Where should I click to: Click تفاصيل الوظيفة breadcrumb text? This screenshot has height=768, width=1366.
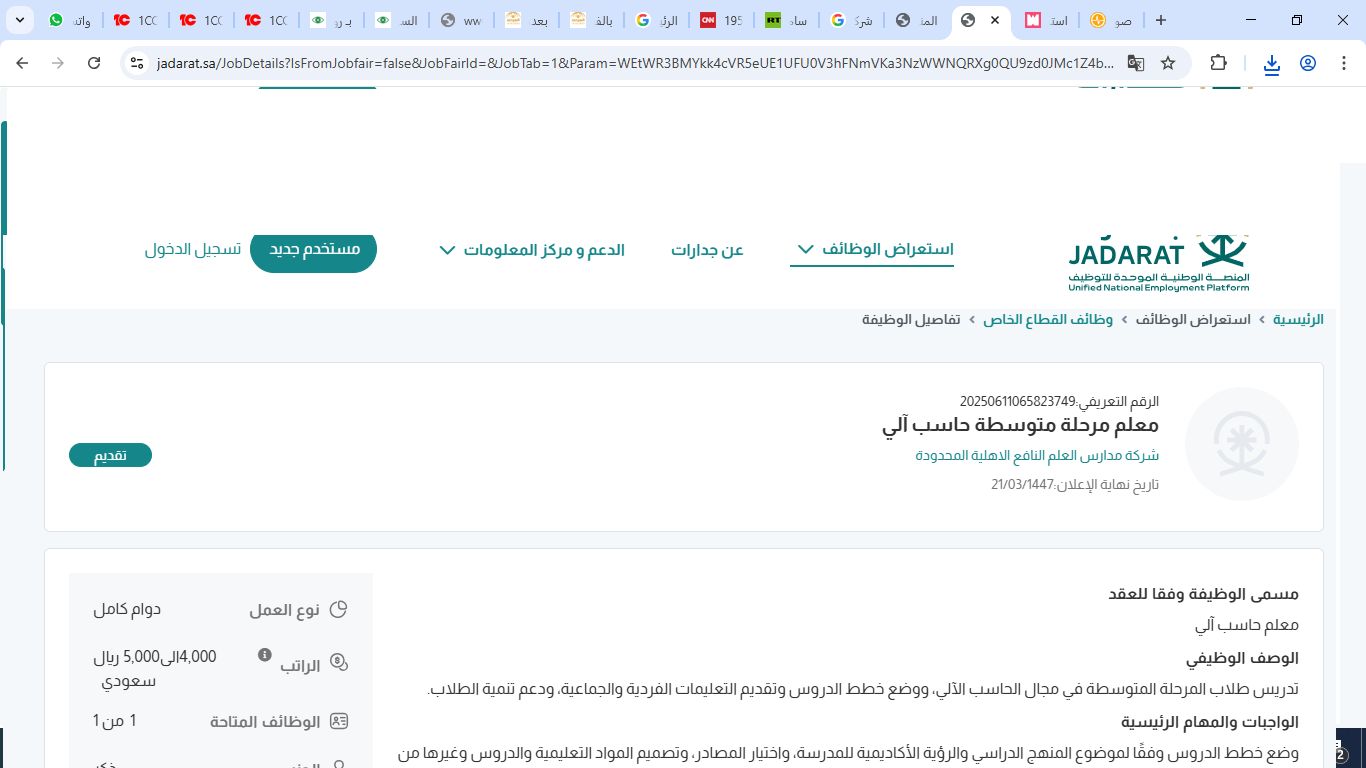(911, 320)
